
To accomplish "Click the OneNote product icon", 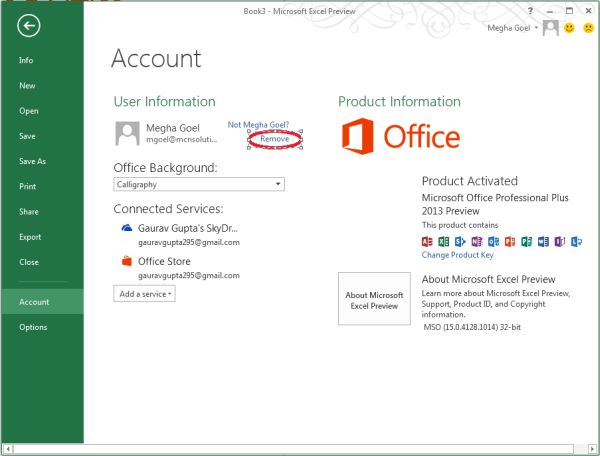I will (x=477, y=241).
